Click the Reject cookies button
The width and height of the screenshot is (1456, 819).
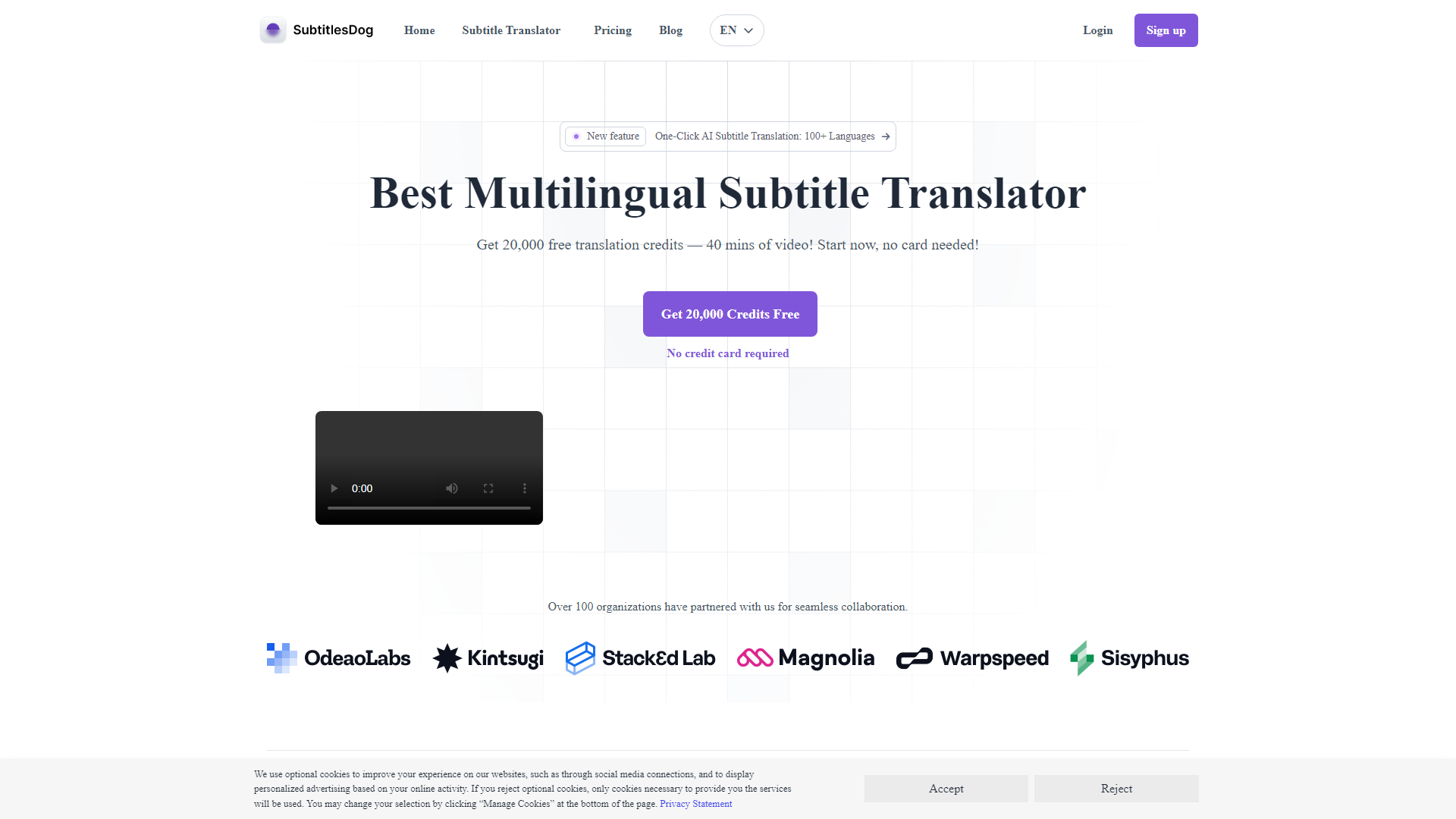click(1116, 788)
